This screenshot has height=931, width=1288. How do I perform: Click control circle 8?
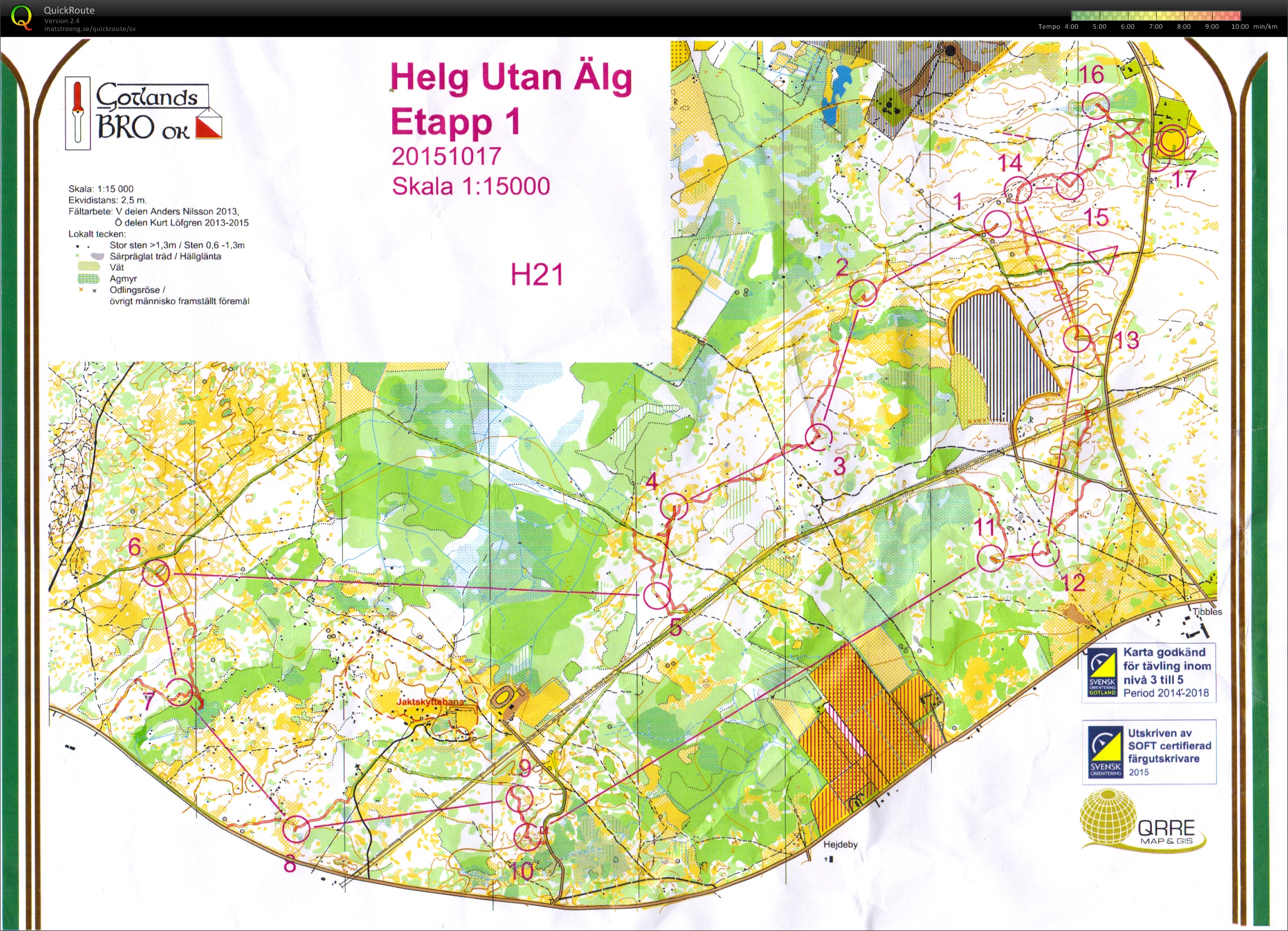click(x=297, y=829)
